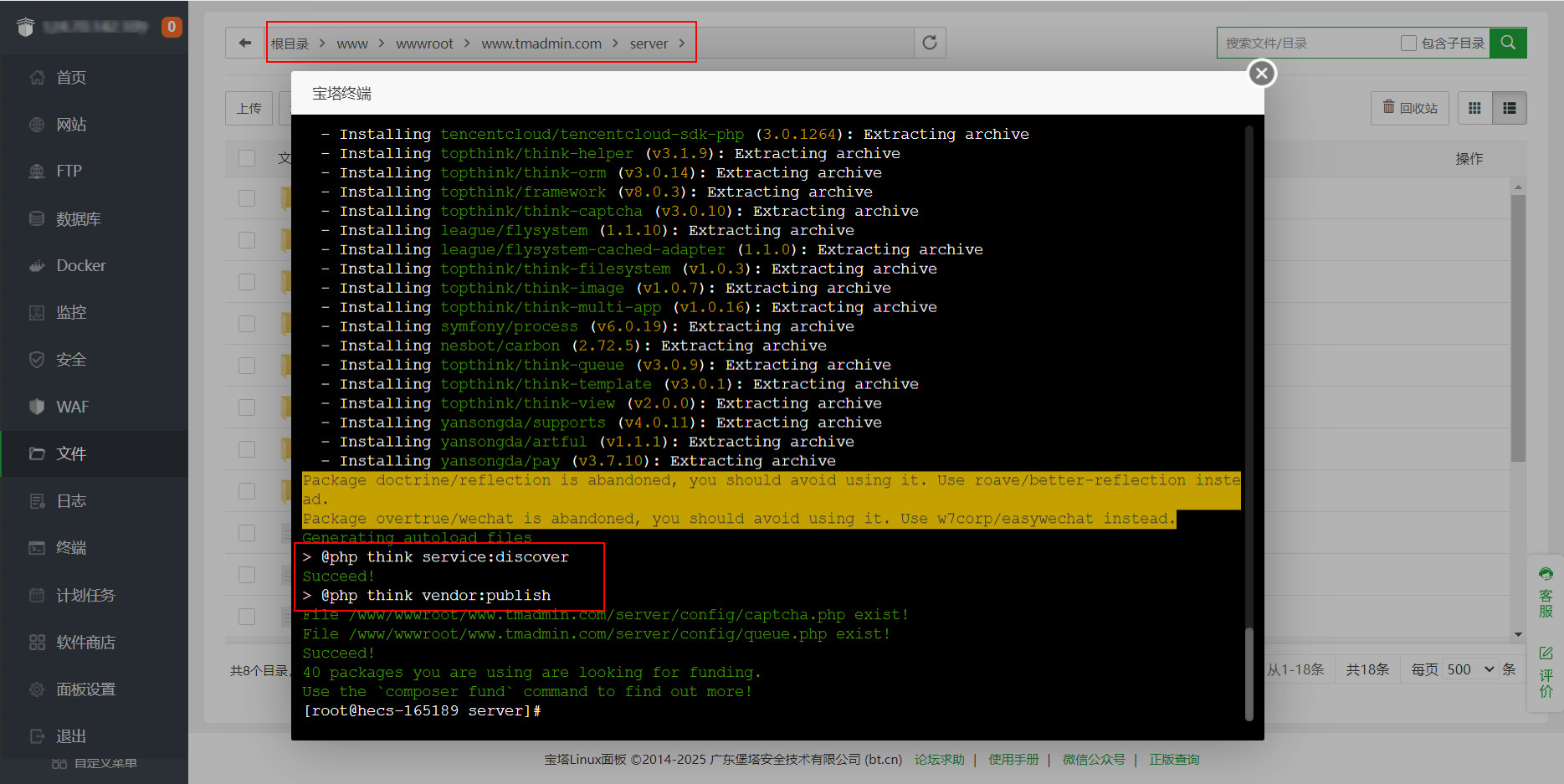Open the 回收站 recycle bin
The width and height of the screenshot is (1564, 784).
[x=1410, y=108]
